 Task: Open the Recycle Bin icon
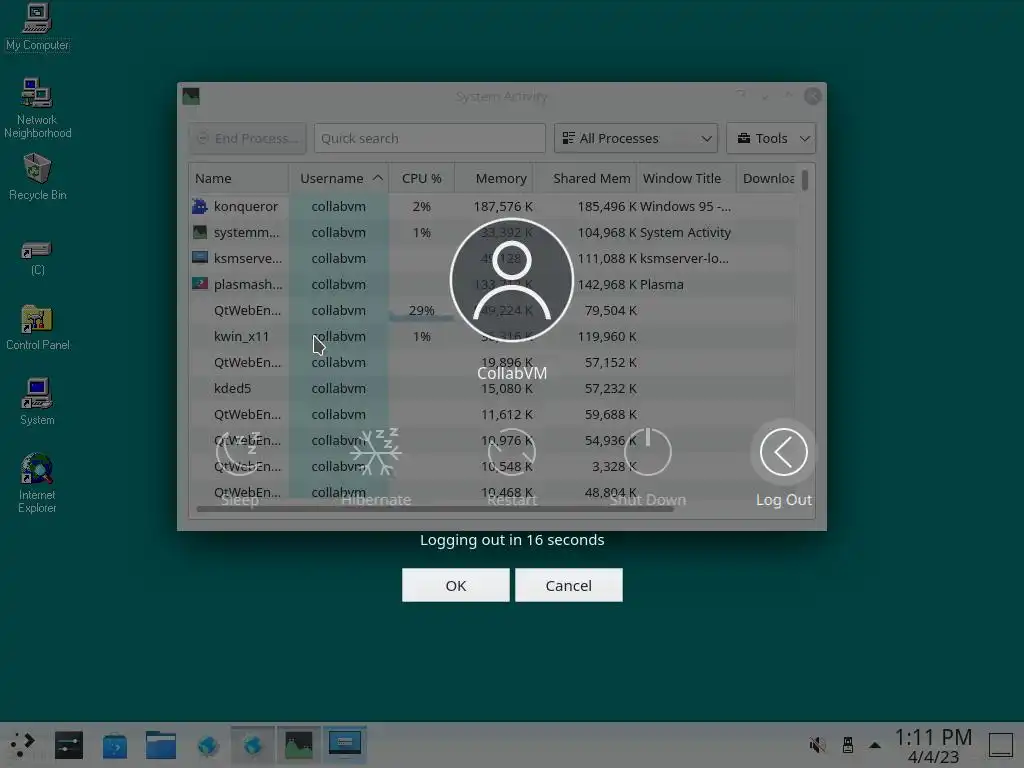(x=37, y=176)
